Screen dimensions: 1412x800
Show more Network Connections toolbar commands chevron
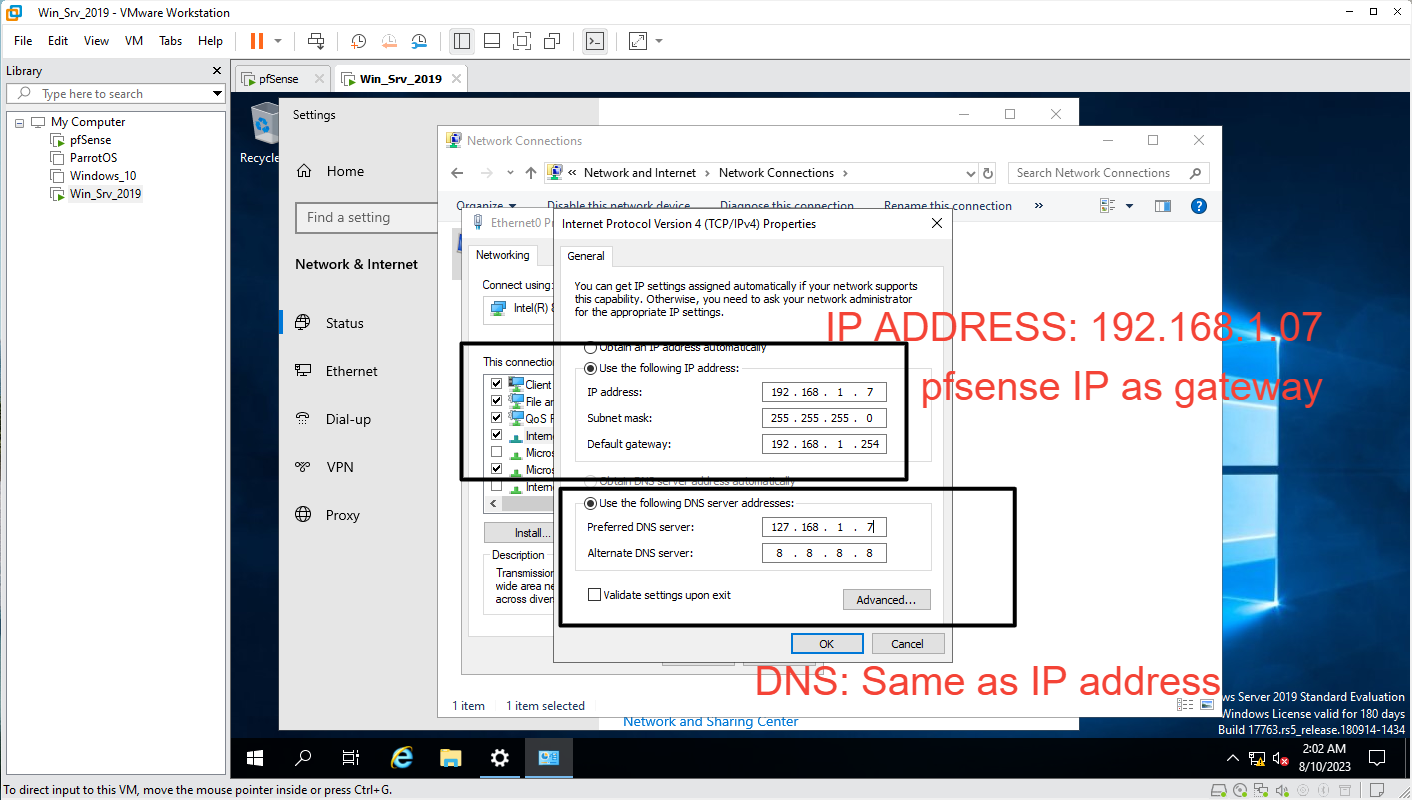[x=1039, y=206]
